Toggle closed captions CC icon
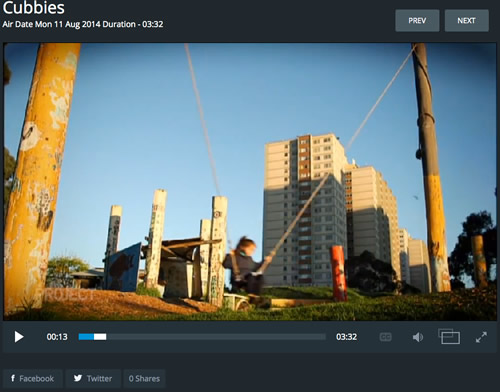The height and width of the screenshot is (392, 500). point(385,337)
